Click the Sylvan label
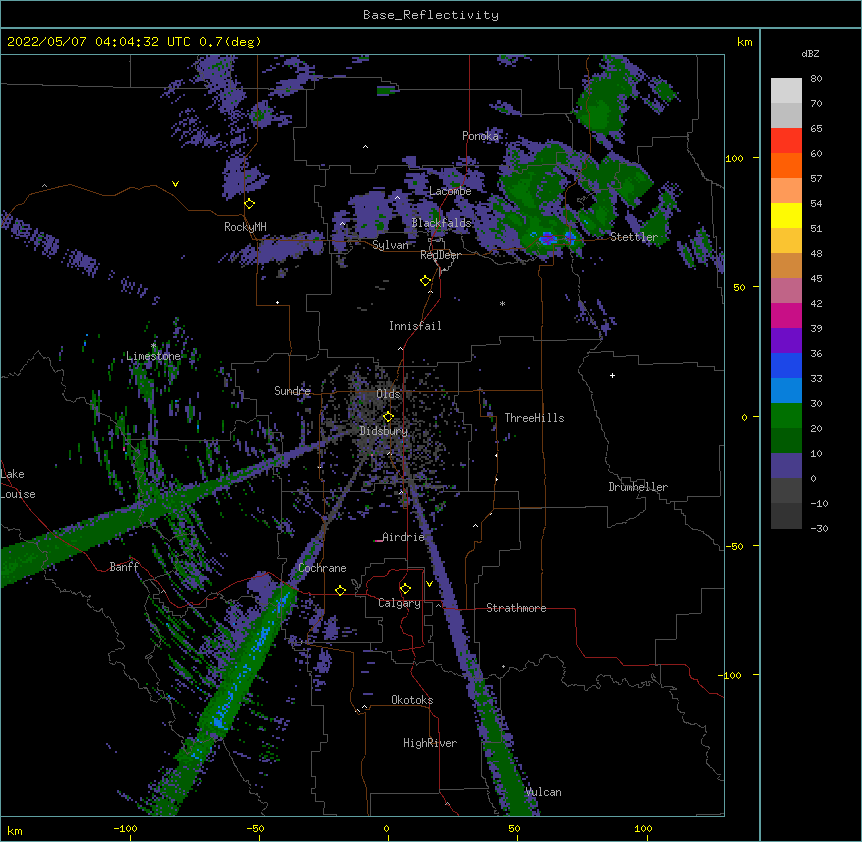The height and width of the screenshot is (842, 862). pyautogui.click(x=390, y=245)
